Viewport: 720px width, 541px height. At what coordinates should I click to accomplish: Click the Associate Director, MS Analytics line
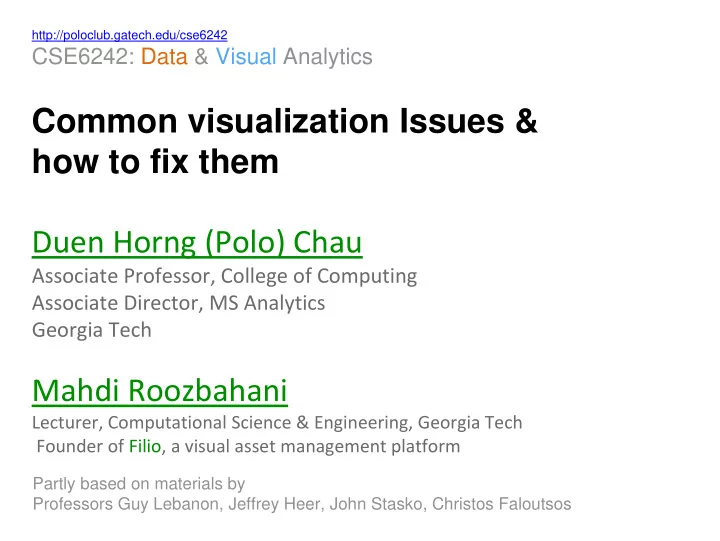pos(179,303)
